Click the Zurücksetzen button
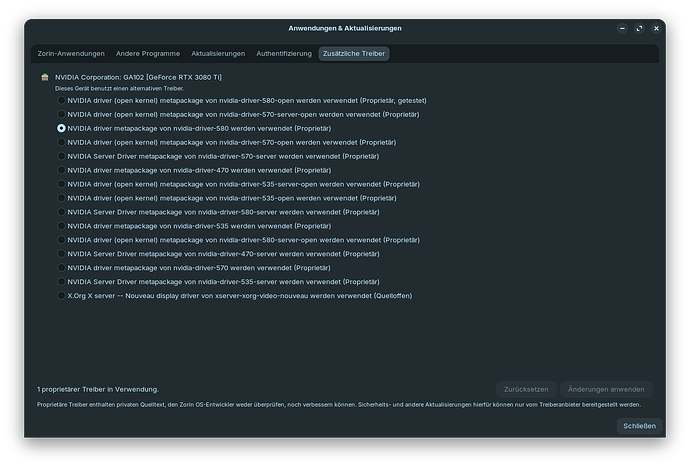The height and width of the screenshot is (466, 690). 524,389
